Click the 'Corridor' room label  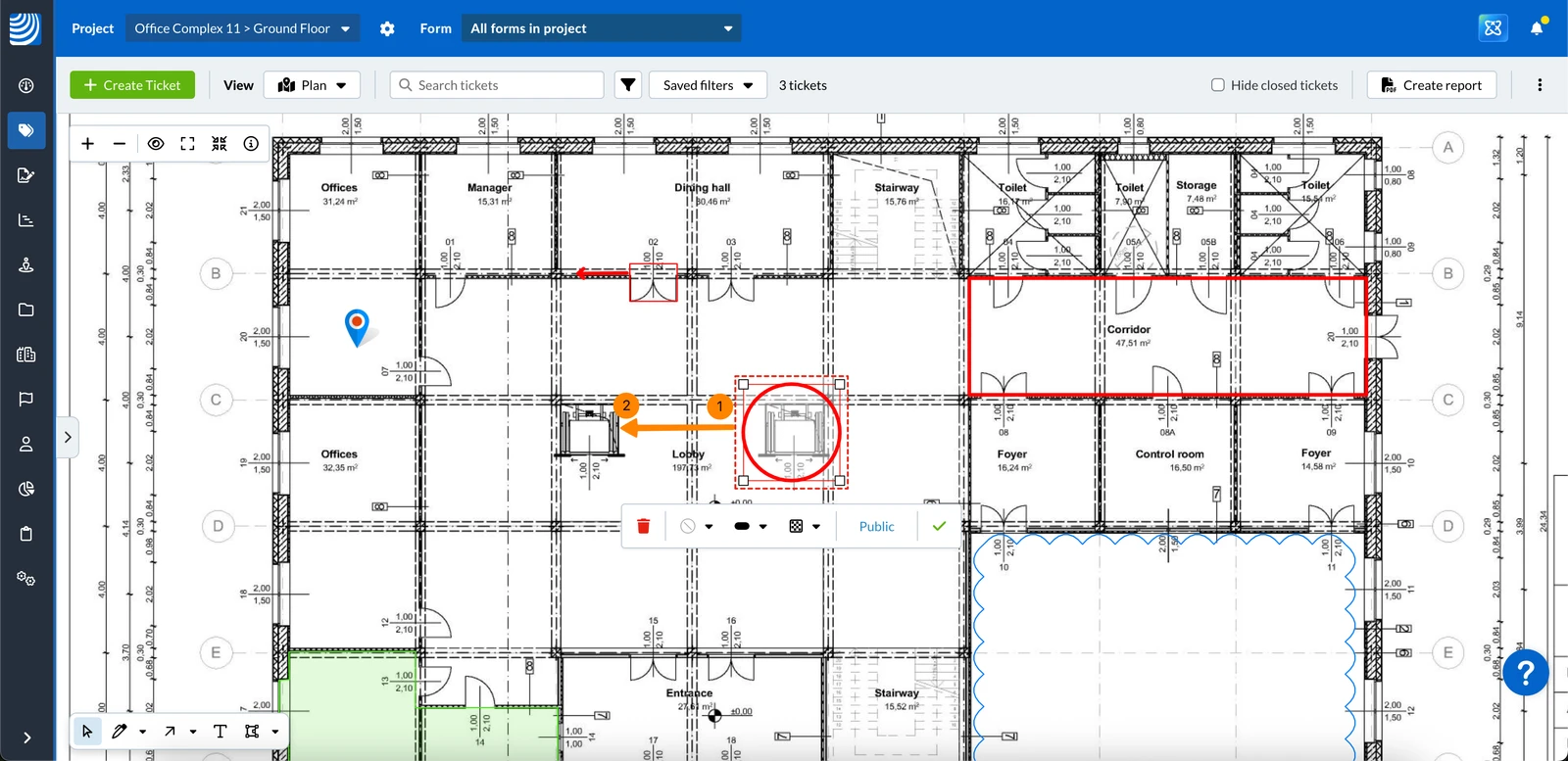point(1129,330)
